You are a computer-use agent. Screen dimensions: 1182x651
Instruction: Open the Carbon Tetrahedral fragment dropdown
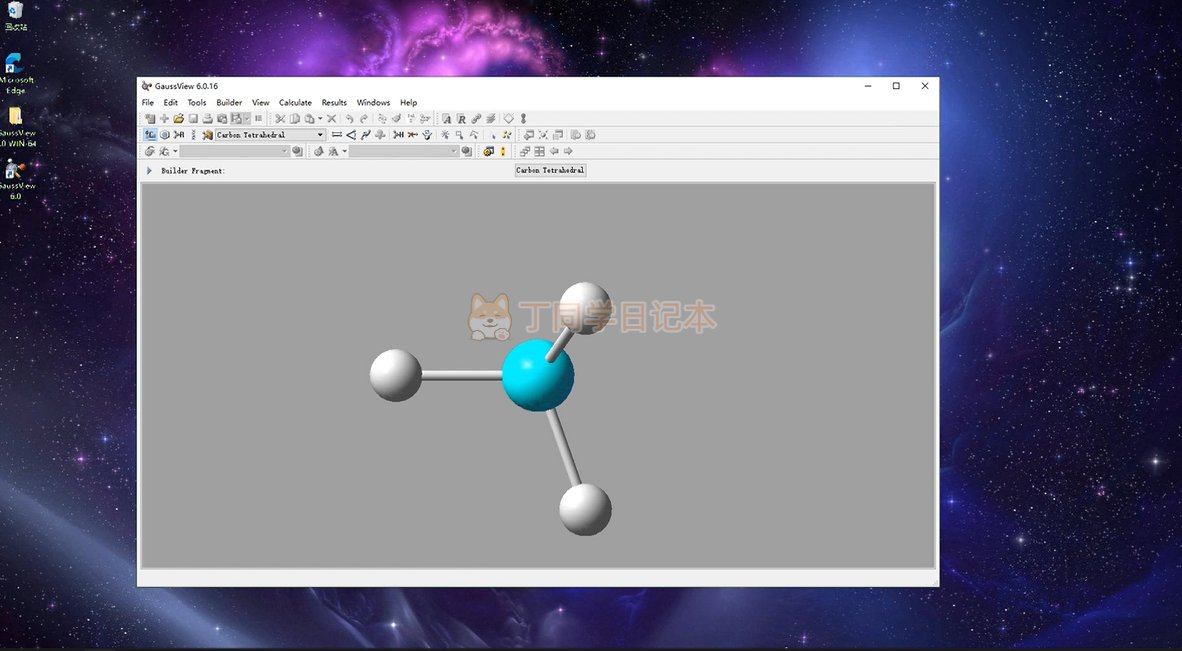click(320, 135)
